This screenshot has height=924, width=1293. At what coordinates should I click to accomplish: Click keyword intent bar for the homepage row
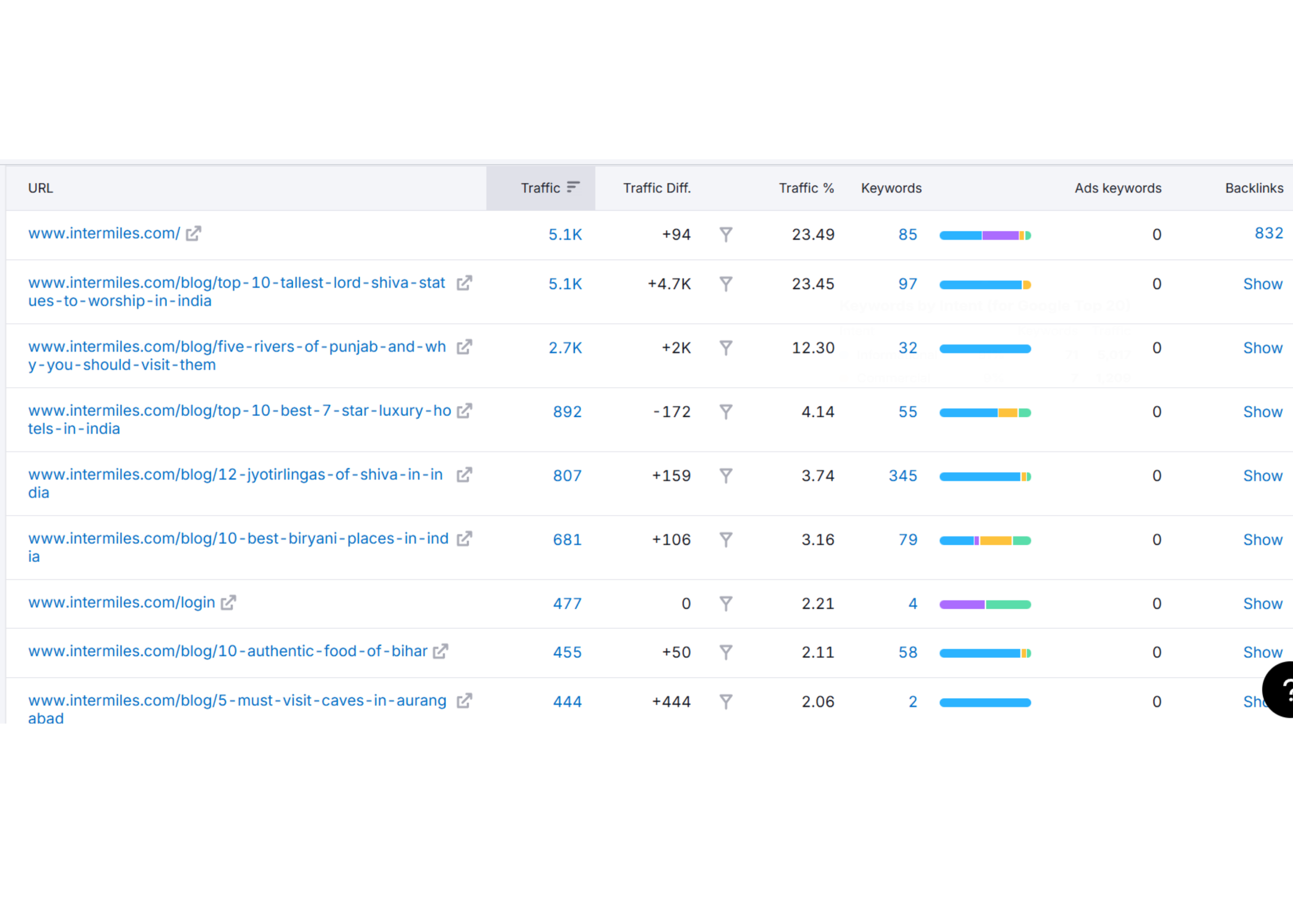(x=985, y=235)
